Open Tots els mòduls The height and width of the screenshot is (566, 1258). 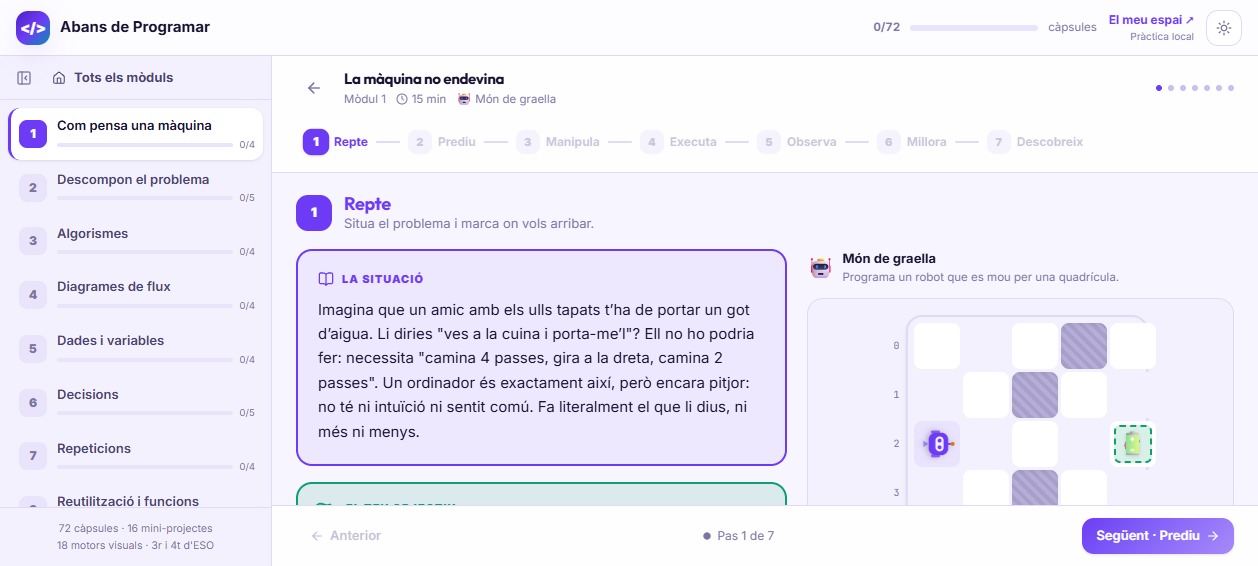[113, 78]
